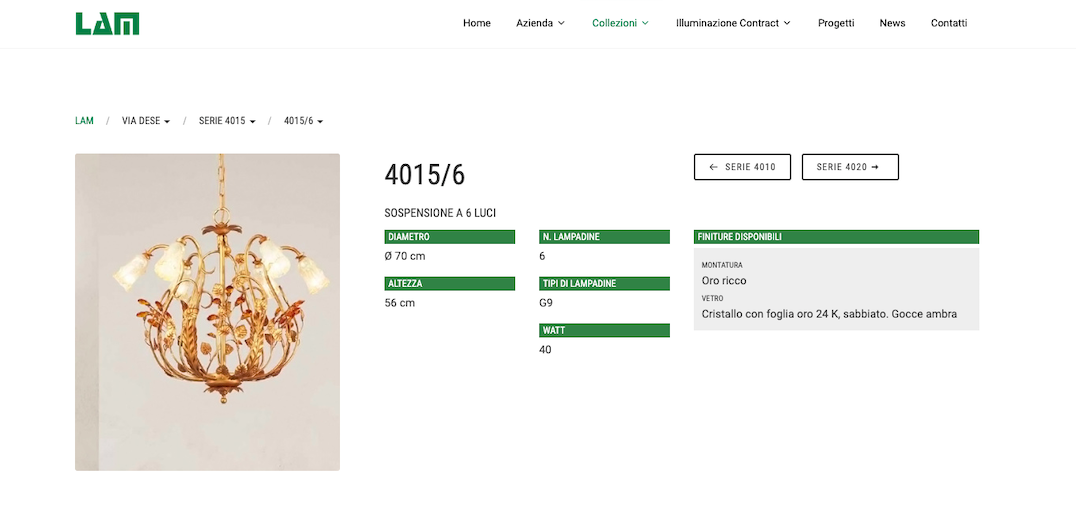This screenshot has width=1076, height=521.
Task: Expand the Illuminazione Contract dropdown
Action: pyautogui.click(x=733, y=23)
